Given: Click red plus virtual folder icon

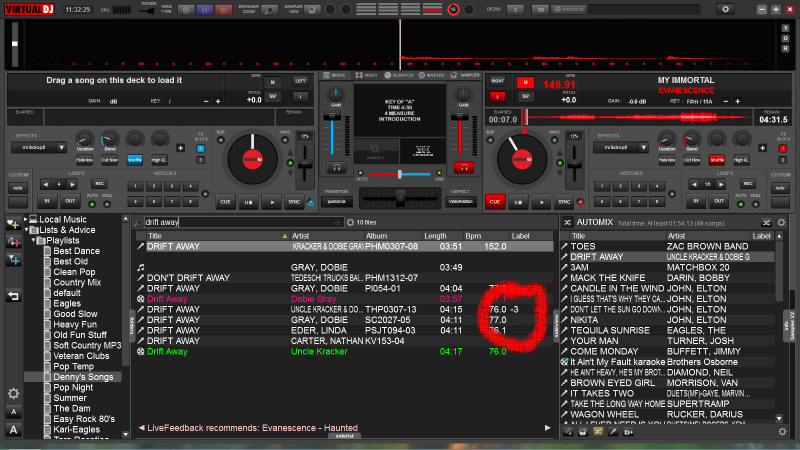Looking at the screenshot, I should coord(13,242).
